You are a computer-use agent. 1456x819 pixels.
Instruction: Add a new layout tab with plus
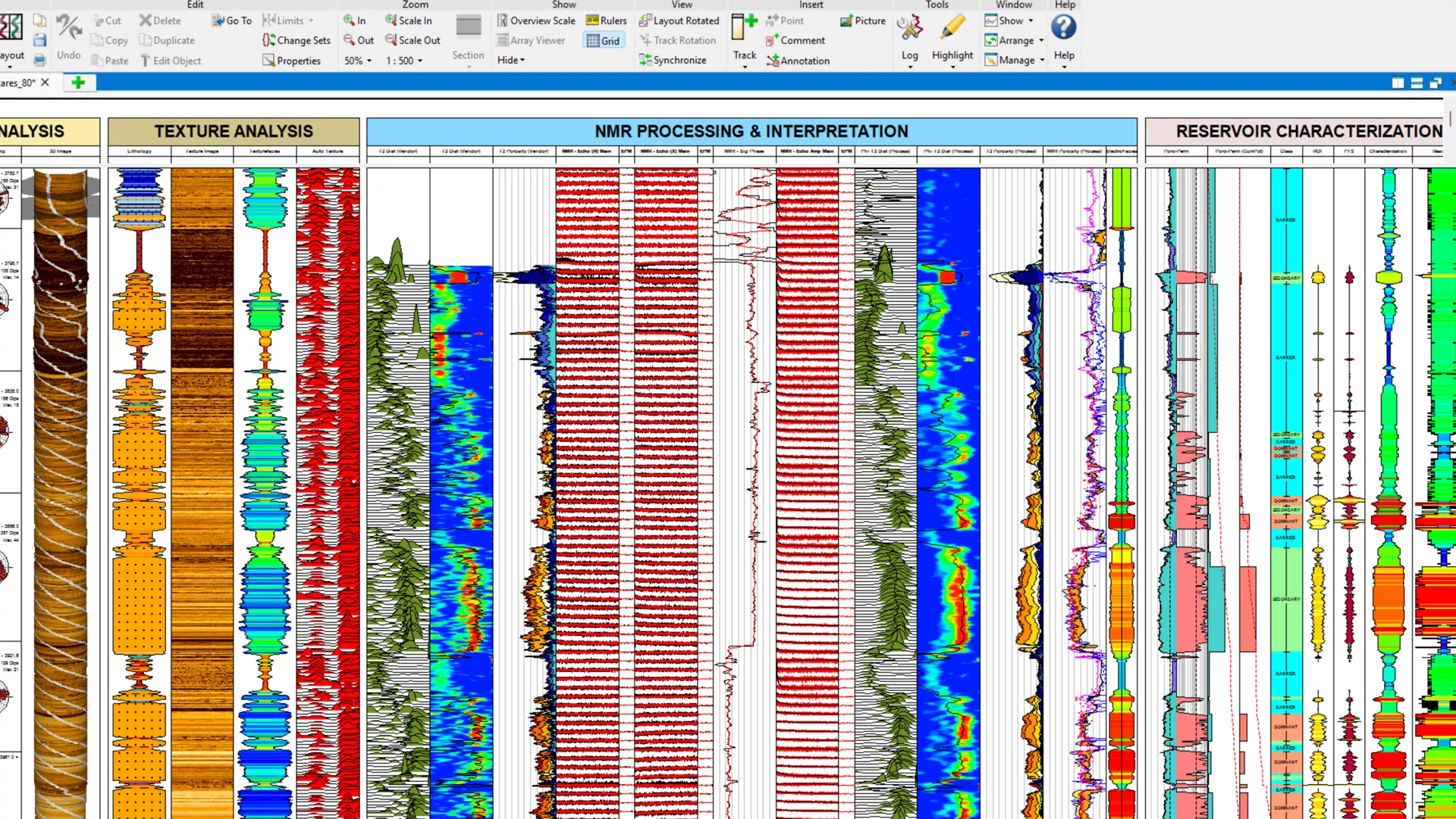tap(78, 83)
